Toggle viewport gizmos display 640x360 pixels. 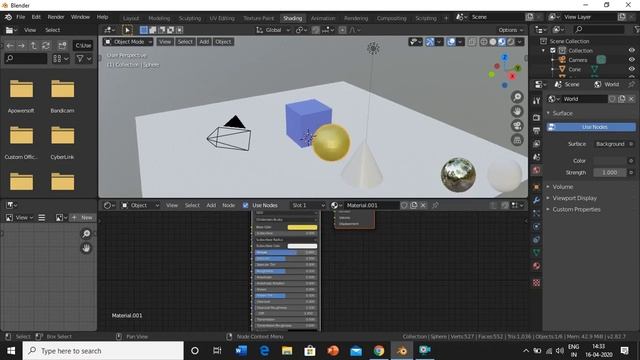430,42
